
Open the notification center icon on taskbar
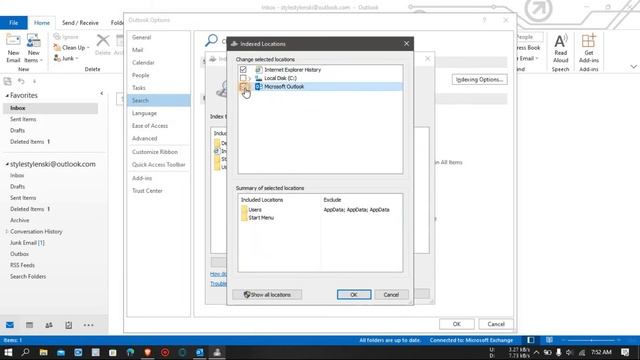625,352
